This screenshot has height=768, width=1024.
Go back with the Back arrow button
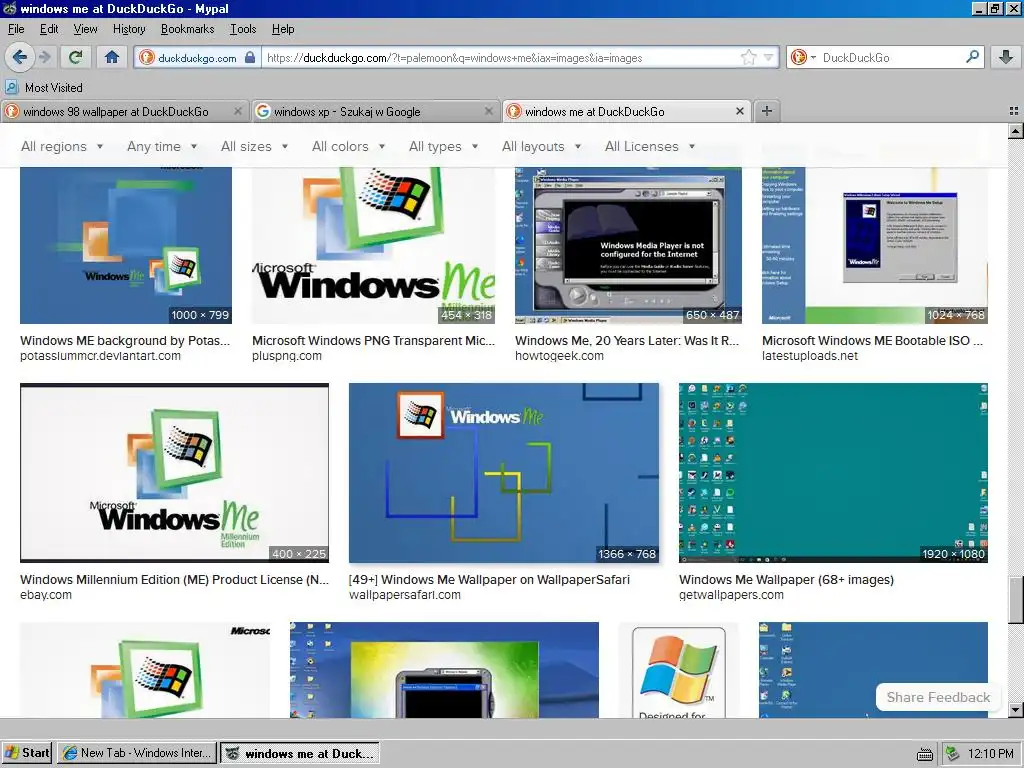pyautogui.click(x=20, y=57)
